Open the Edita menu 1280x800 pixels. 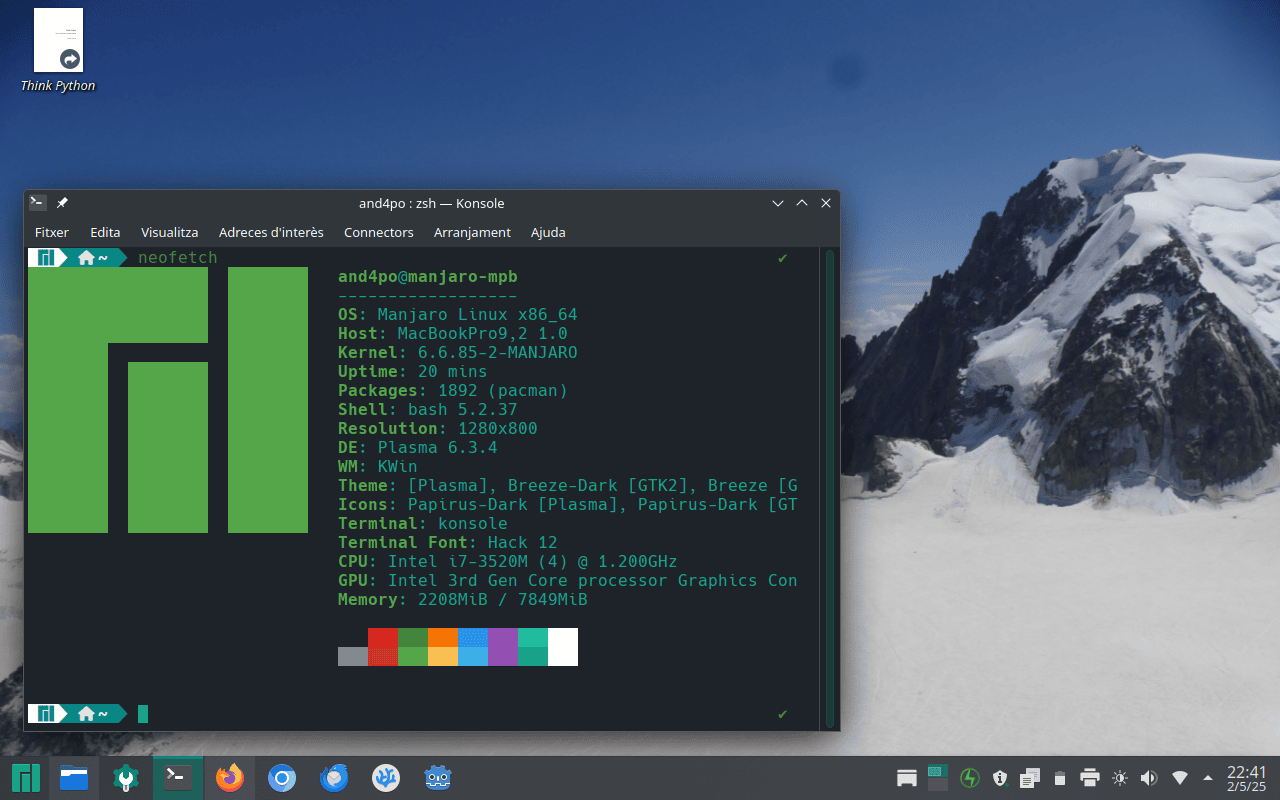[105, 232]
